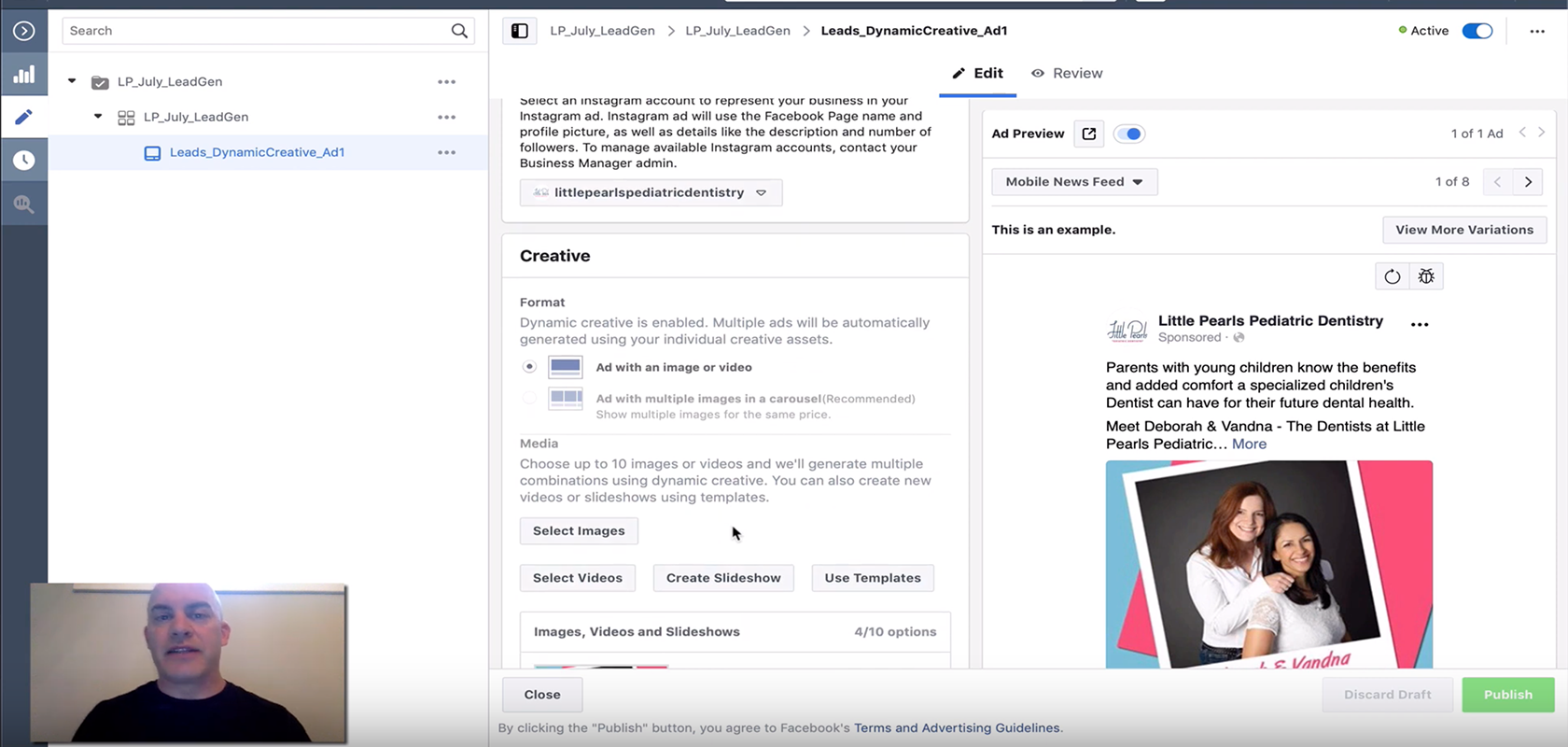Open the Mobile News Feed placement dropdown

tap(1074, 182)
